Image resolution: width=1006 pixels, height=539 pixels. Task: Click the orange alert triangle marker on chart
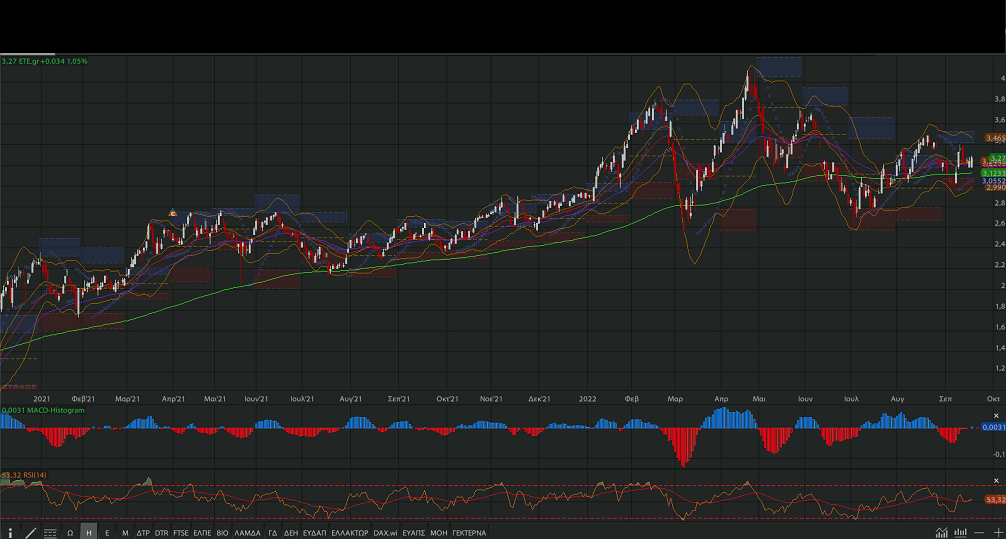tap(172, 212)
